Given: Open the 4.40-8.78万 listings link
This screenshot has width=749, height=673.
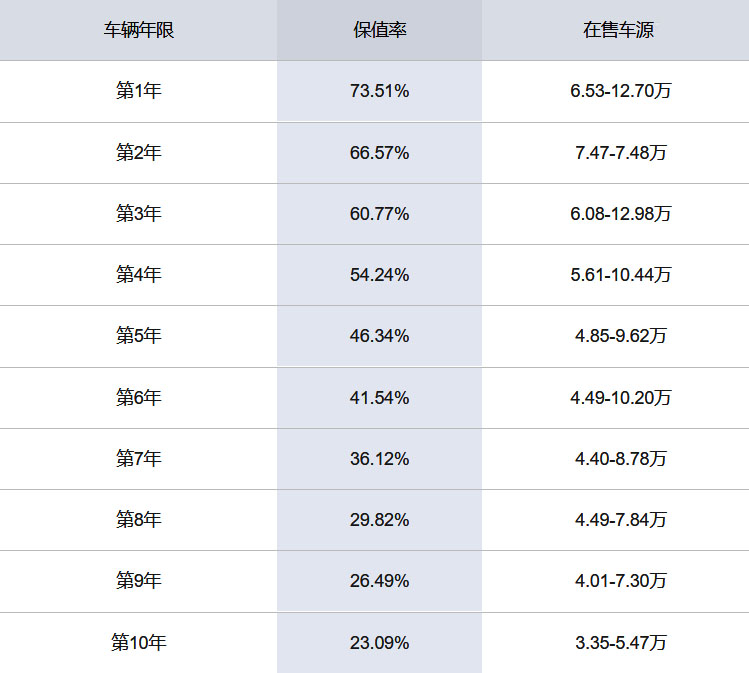Looking at the screenshot, I should tap(620, 459).
